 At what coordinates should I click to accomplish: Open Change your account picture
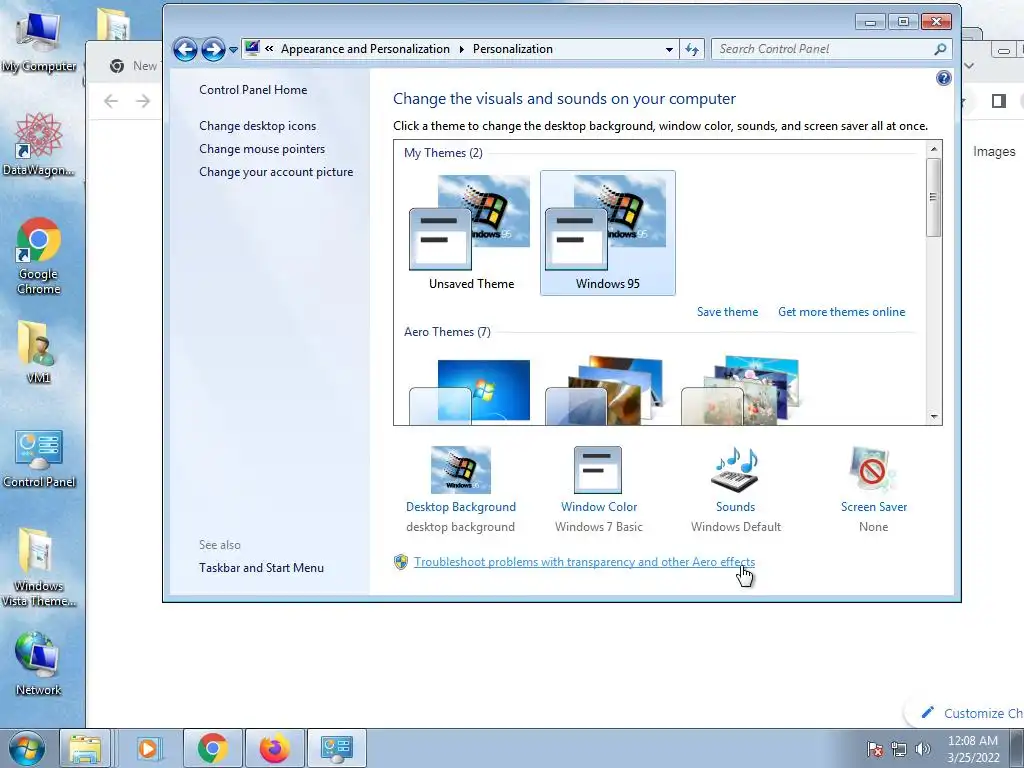coord(276,172)
